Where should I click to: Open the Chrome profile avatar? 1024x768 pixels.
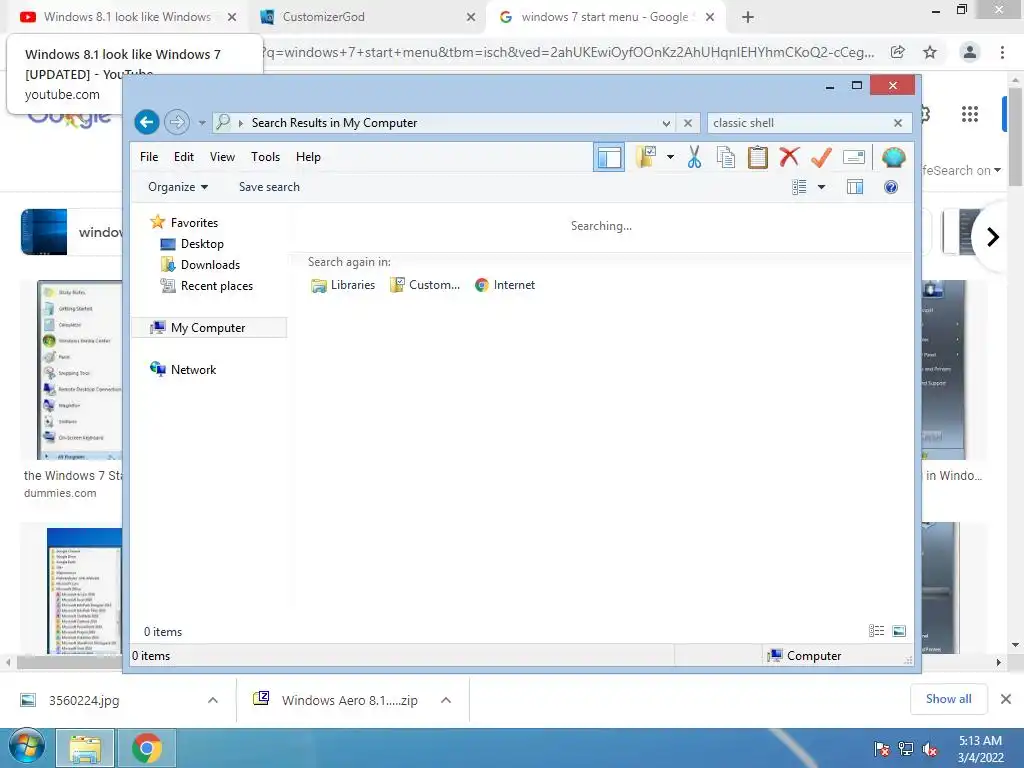(x=970, y=52)
